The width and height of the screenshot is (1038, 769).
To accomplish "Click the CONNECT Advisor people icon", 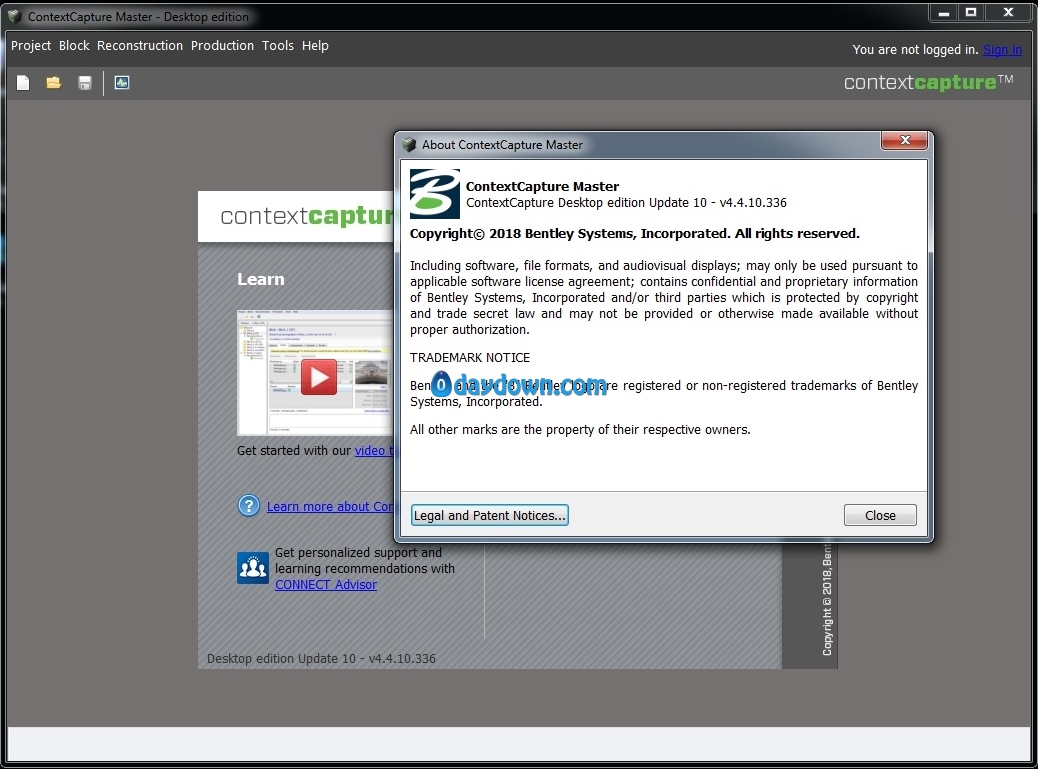I will coord(253,568).
